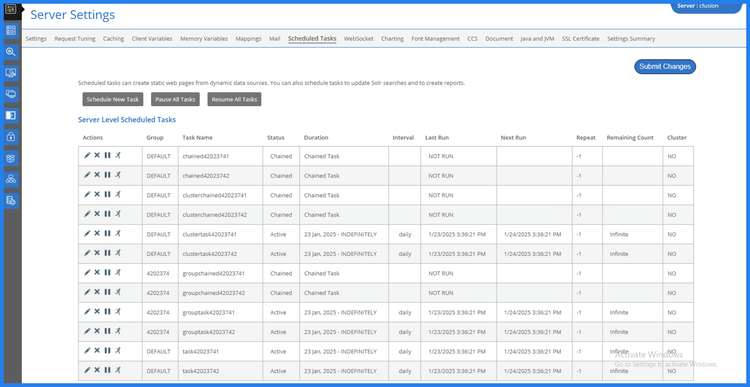This screenshot has height=387, width=750.
Task: Run task grouptask42023741 now
Action: click(118, 311)
